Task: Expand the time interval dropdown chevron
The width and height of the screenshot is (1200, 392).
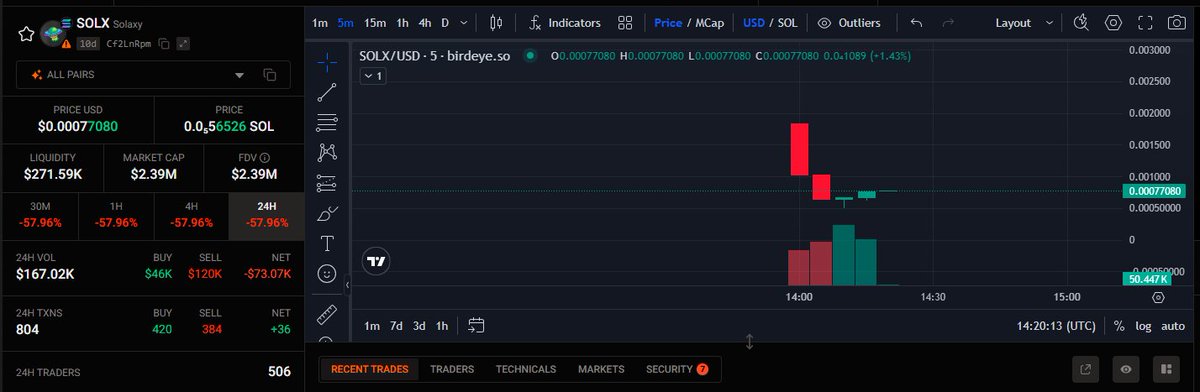Action: [465, 22]
